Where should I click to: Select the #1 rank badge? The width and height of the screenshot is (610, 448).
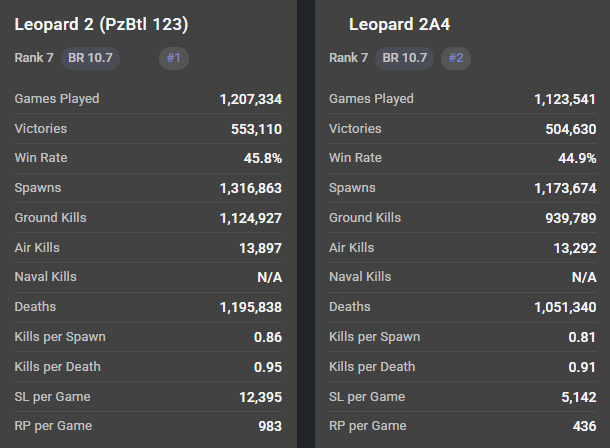click(x=174, y=58)
